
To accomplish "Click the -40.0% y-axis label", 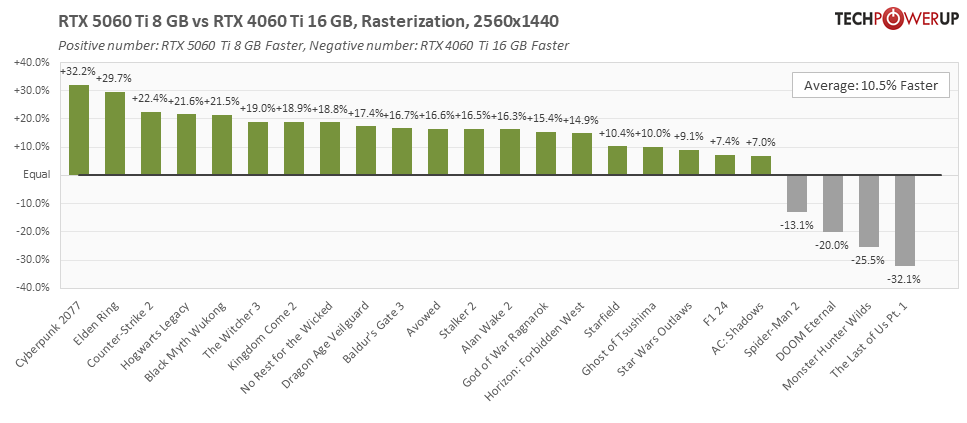I will [x=32, y=287].
